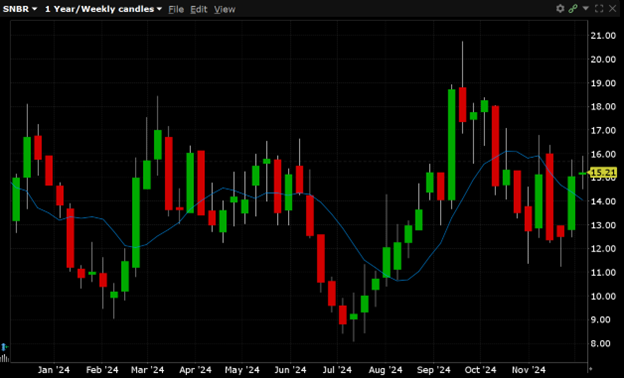This screenshot has height=378, width=624.
Task: Select the tallest green candle in late September
Action: 452,145
